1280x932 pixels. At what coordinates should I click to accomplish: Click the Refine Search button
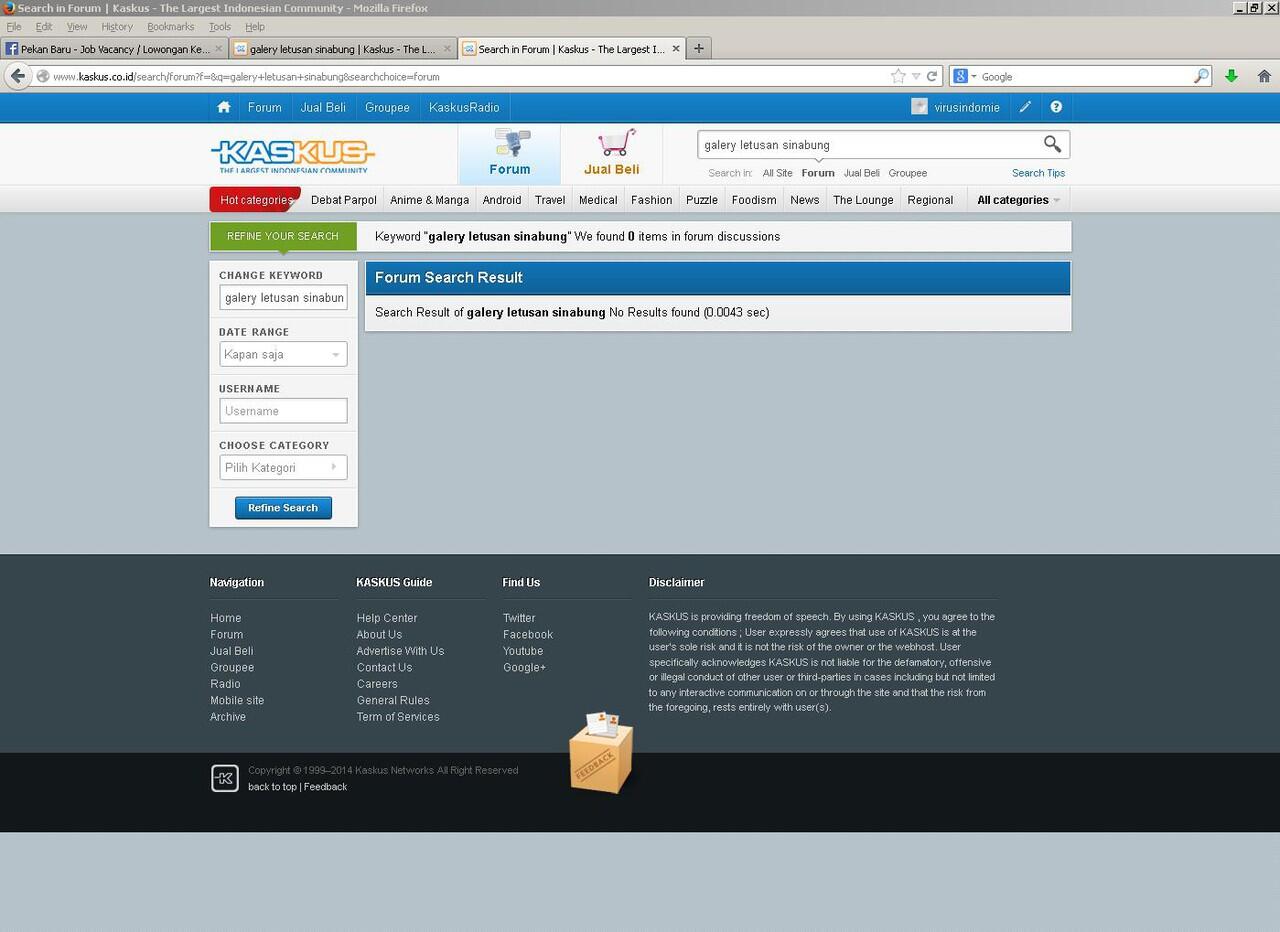[283, 508]
